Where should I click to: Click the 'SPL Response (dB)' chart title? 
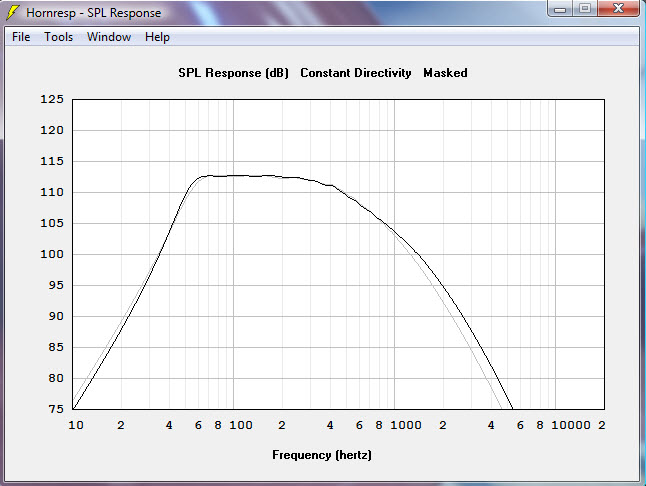coord(233,73)
